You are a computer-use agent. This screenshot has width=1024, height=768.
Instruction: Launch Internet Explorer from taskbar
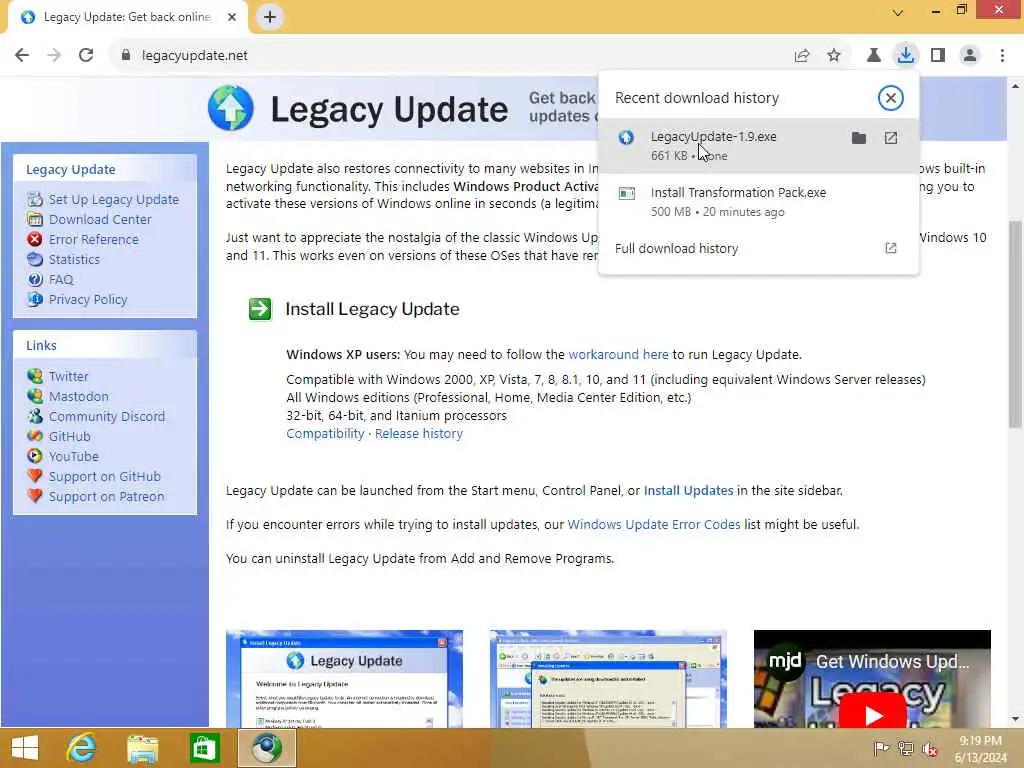click(81, 748)
